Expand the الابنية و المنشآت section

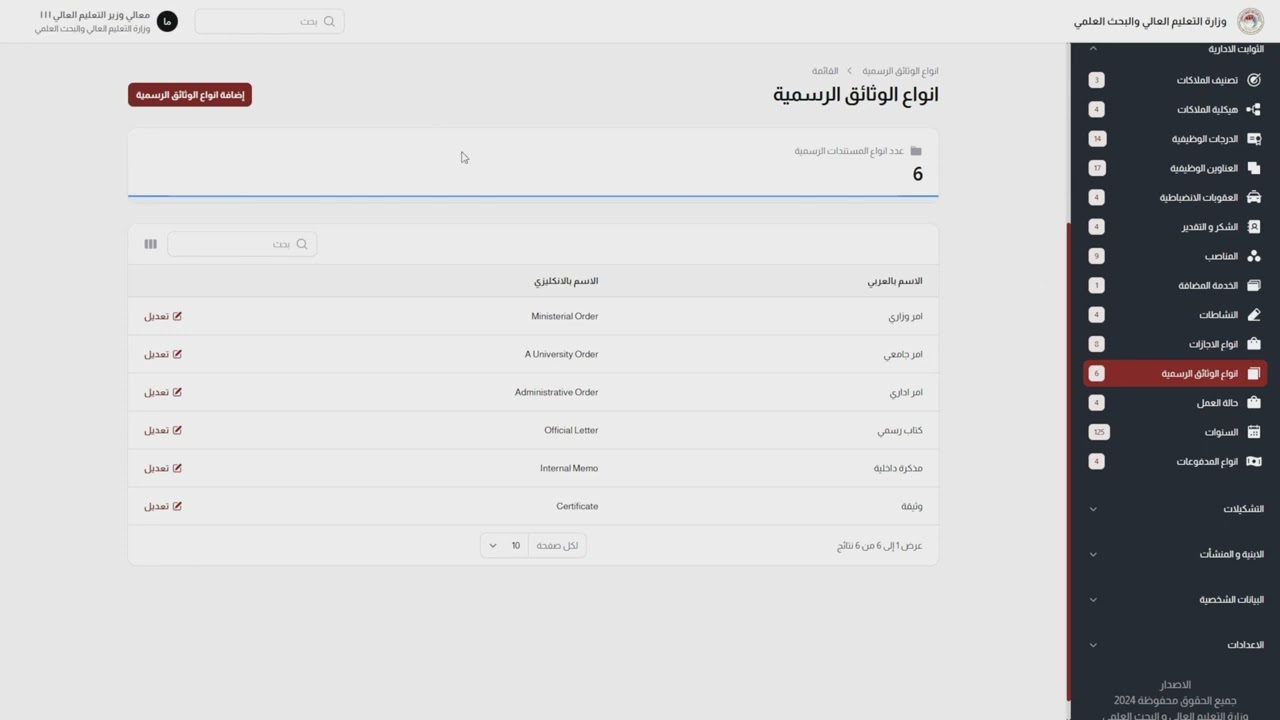coord(1093,554)
